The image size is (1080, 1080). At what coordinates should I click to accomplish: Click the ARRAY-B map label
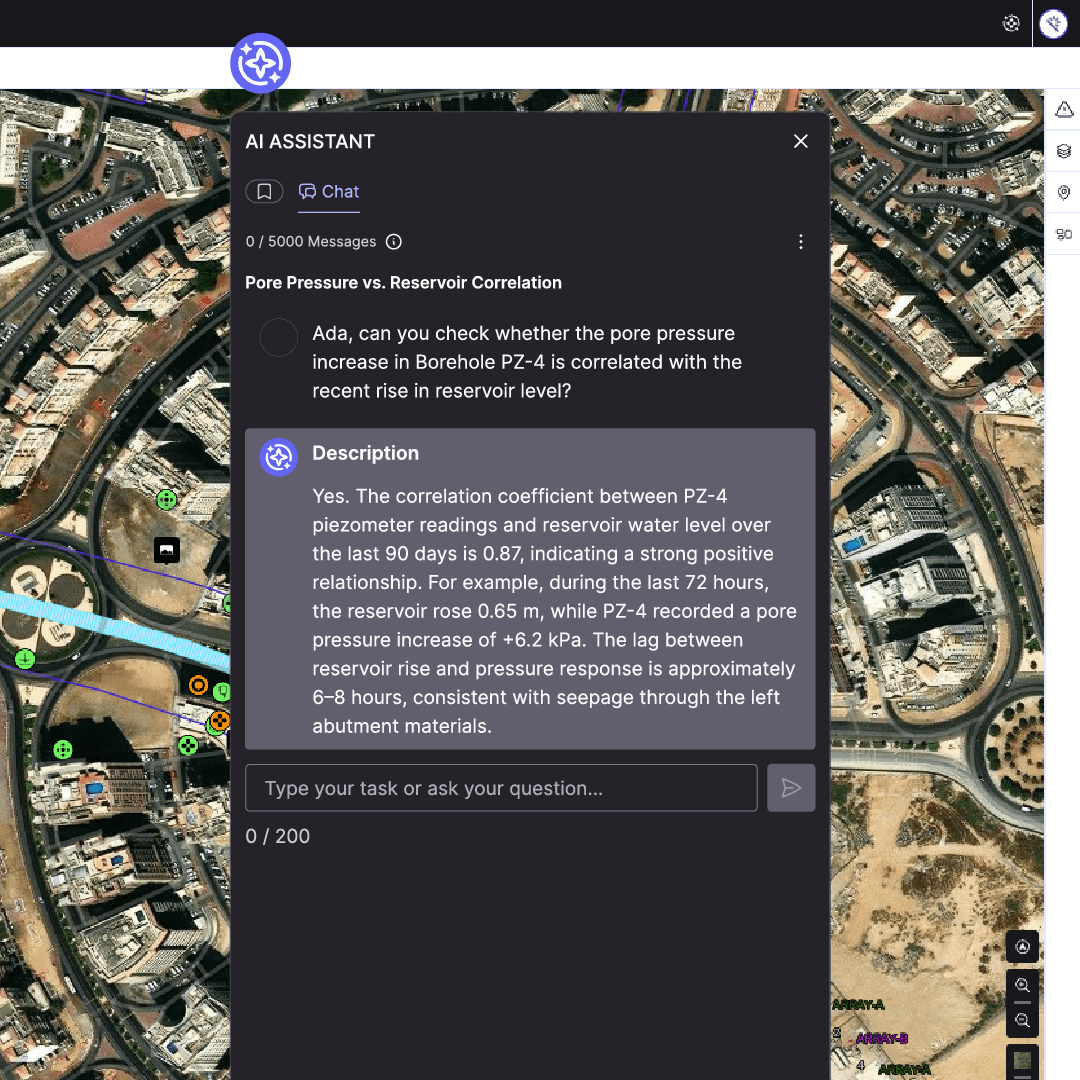(882, 1038)
